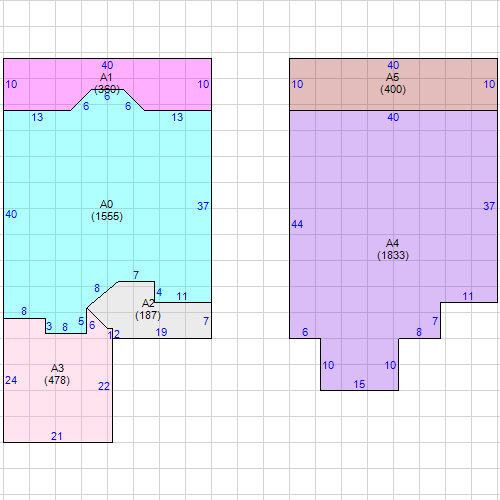Click the 8 dimension inside area A4

point(419,332)
